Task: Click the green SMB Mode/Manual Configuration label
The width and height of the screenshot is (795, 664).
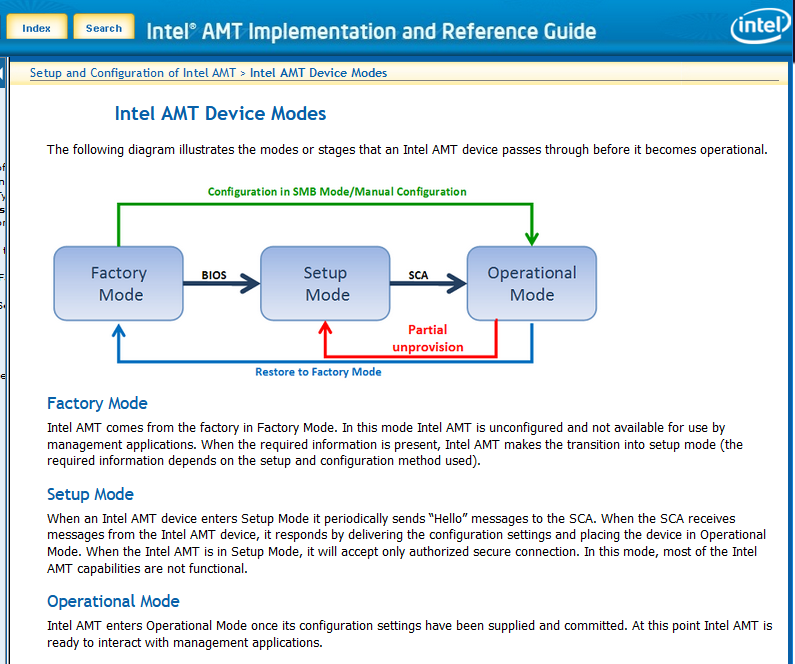Action: click(337, 192)
